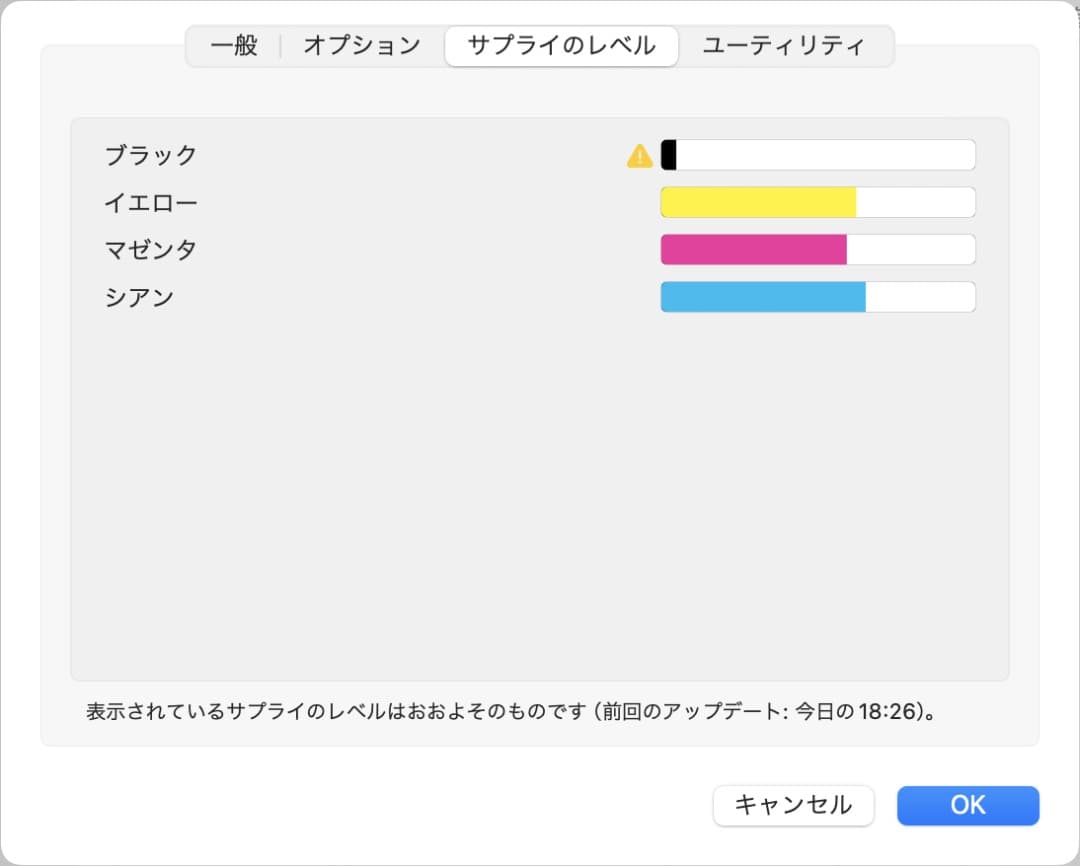Switch to the 一般 tab

coord(232,46)
